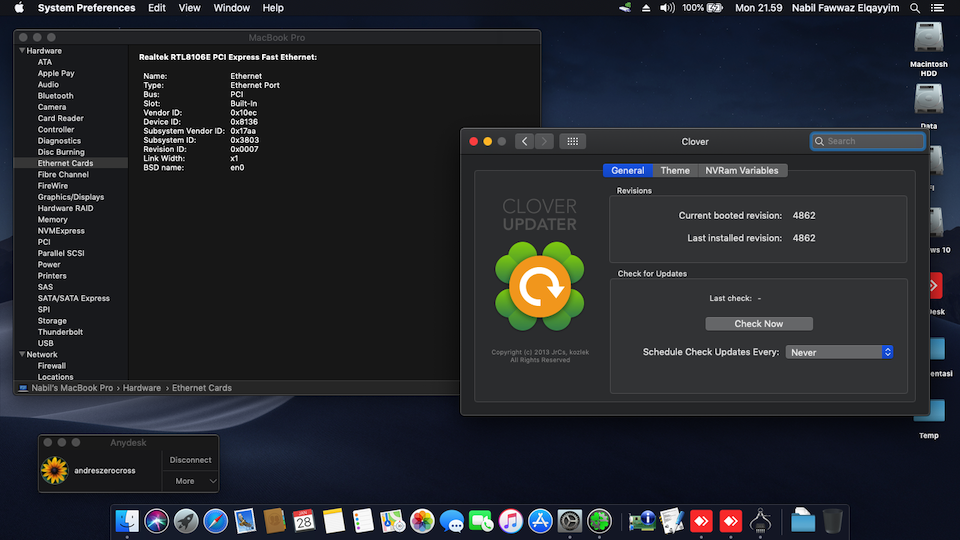Collapse the Network tree section
Viewport: 960px width, 540px height.
[21, 355]
